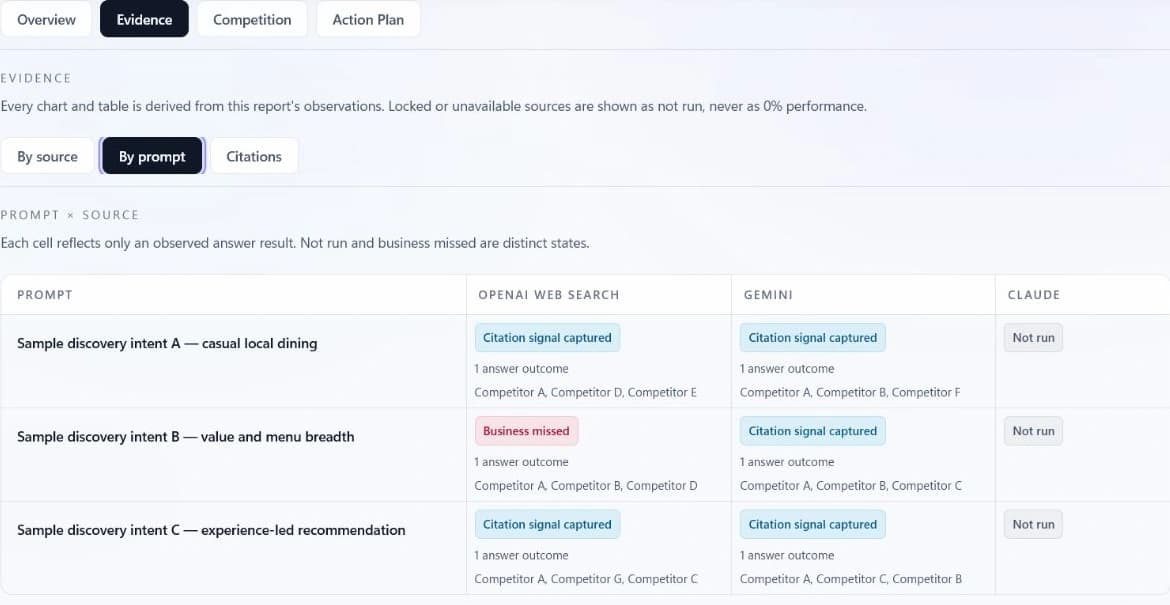Click the 'Each cell reflects only an observed' note
The width and height of the screenshot is (1170, 605).
pos(295,243)
